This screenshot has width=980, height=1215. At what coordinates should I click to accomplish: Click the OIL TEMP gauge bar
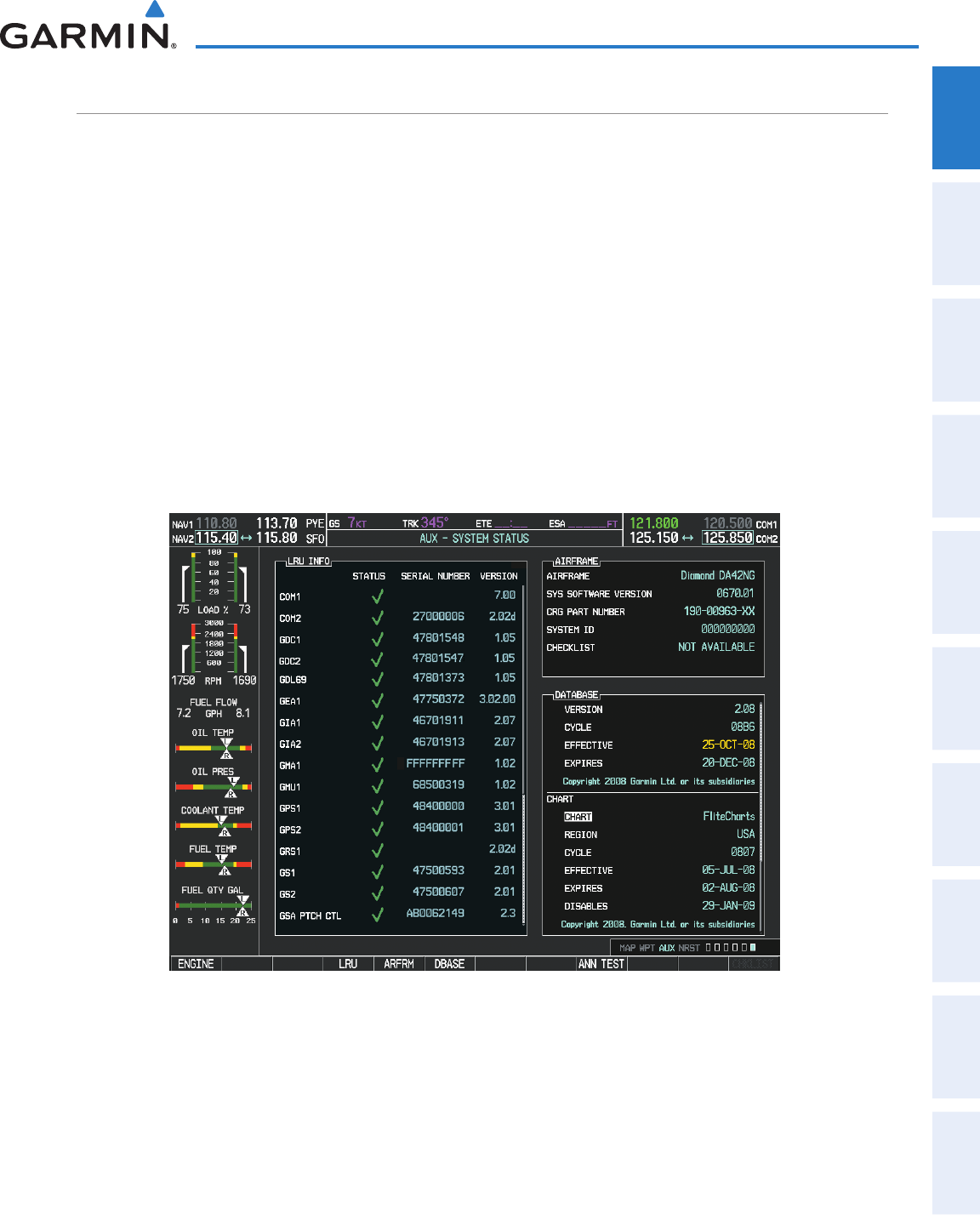(214, 748)
